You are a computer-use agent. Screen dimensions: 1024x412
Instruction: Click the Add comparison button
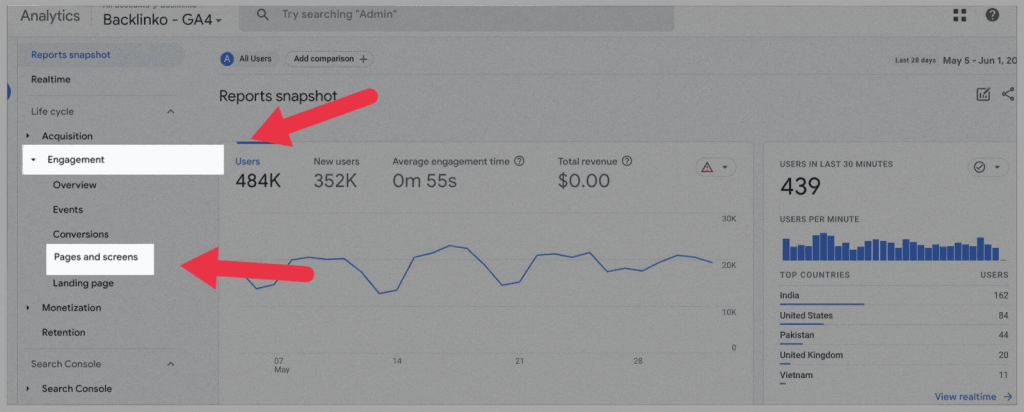(x=329, y=59)
